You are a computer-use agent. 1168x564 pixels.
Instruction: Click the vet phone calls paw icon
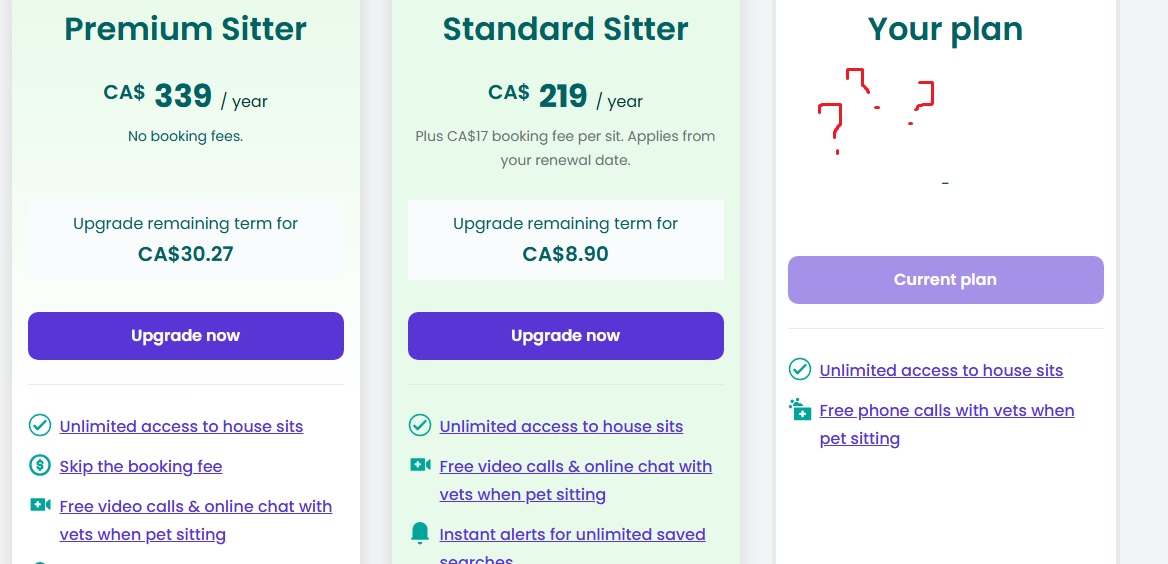[x=800, y=410]
